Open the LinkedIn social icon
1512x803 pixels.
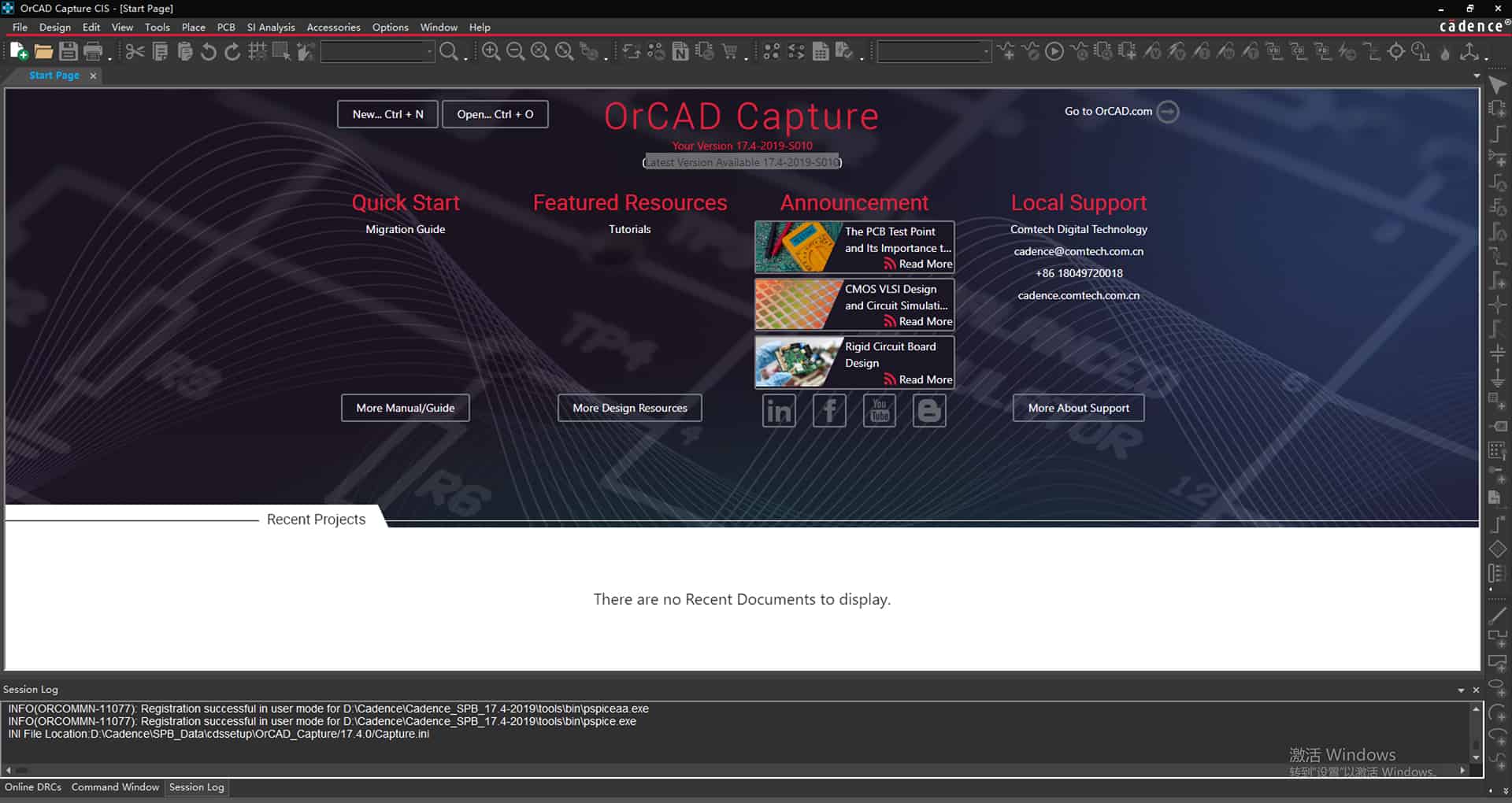[x=779, y=410]
